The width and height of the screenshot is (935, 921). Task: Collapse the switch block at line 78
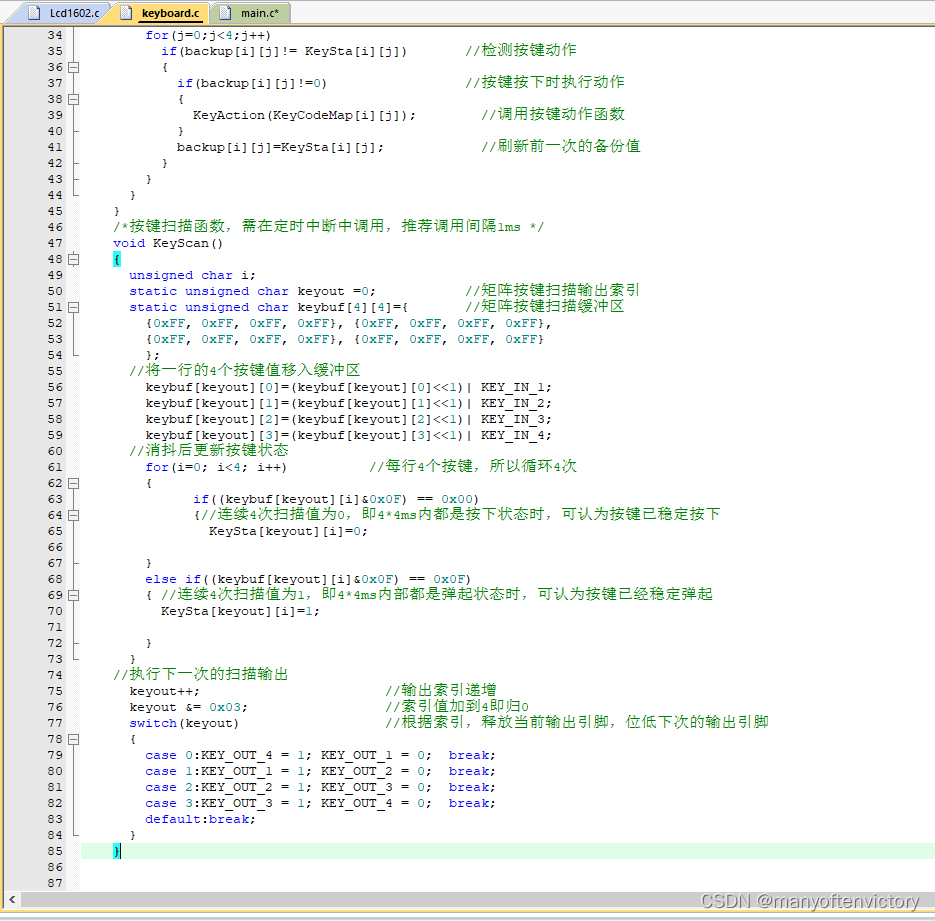73,739
